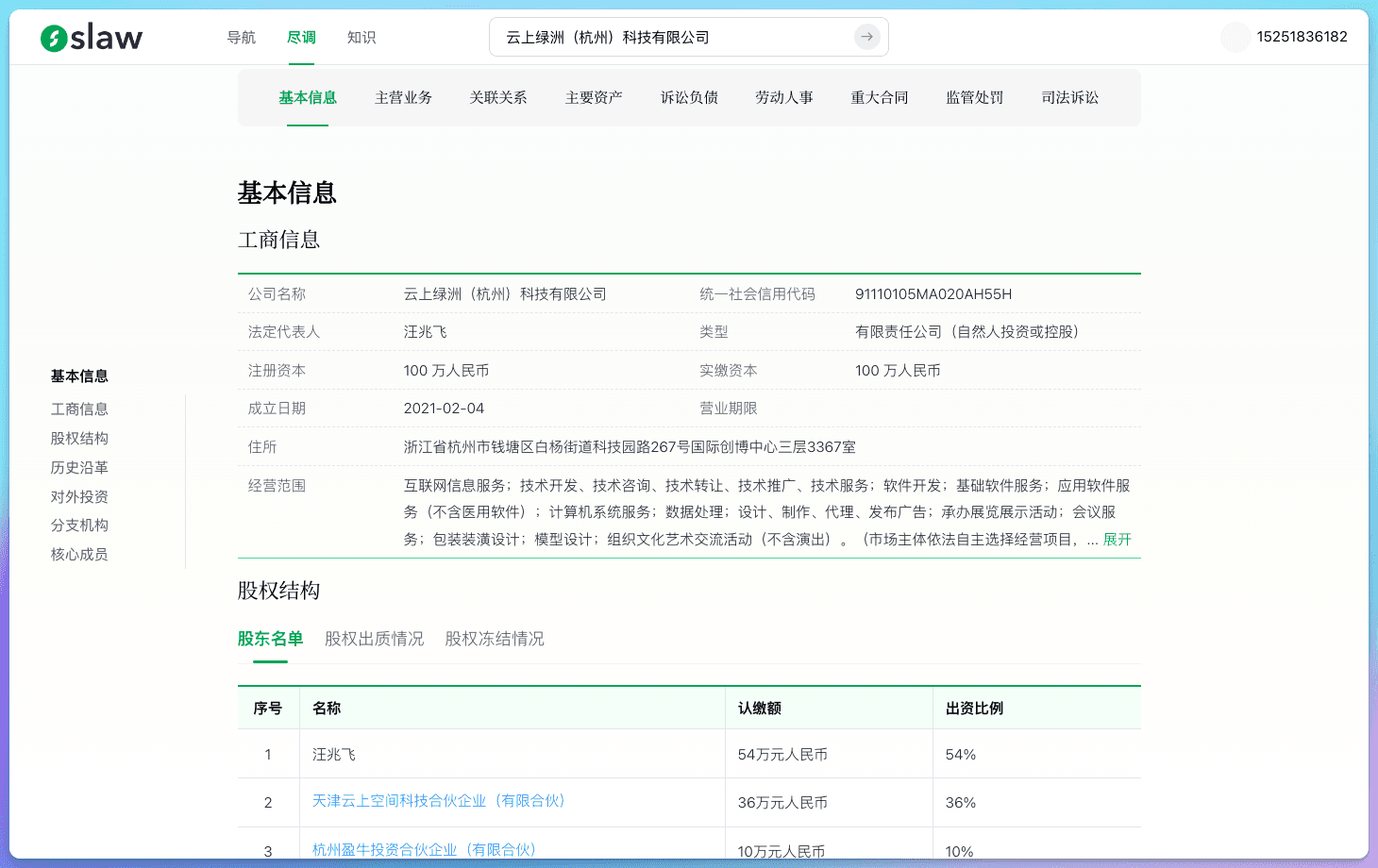
Task: Click legal representative value 汪兆飞
Action: point(426,332)
